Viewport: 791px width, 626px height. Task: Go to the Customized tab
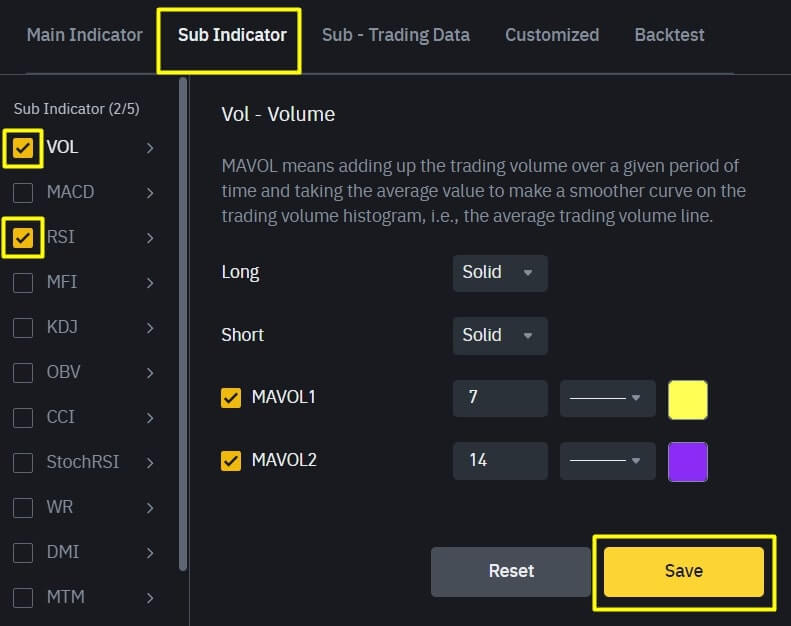point(552,35)
